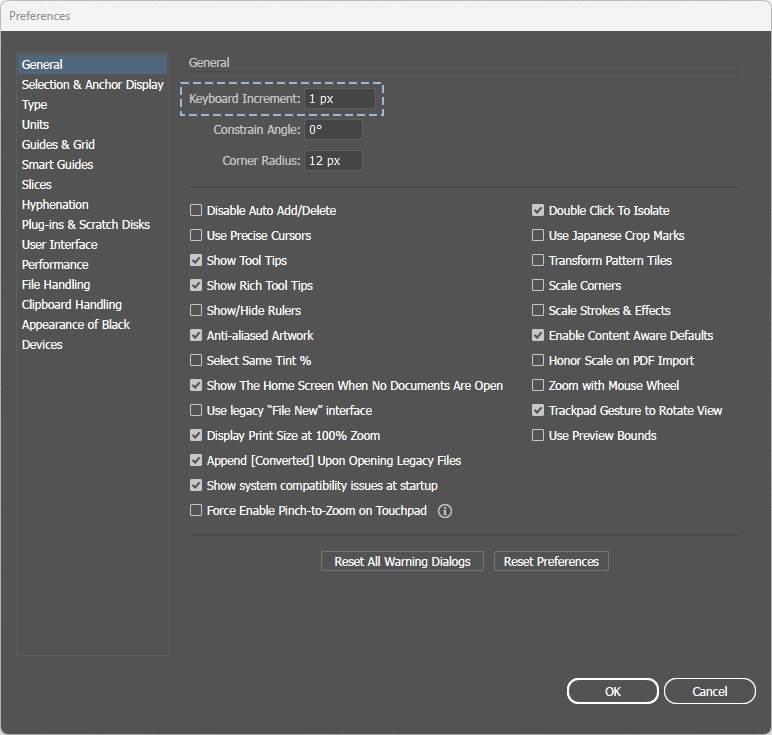Open Guides & Grid section
772x735 pixels.
tap(93, 145)
